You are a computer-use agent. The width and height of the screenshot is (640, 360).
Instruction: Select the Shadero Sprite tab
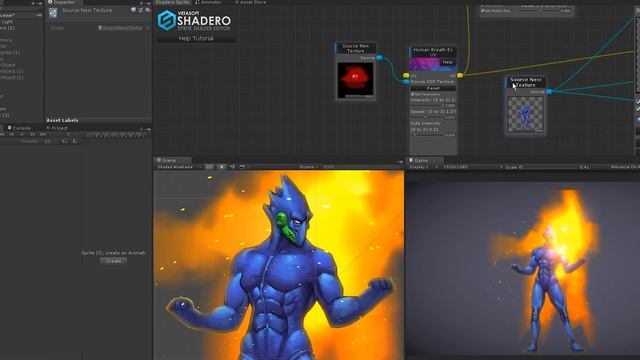pyautogui.click(x=172, y=2)
